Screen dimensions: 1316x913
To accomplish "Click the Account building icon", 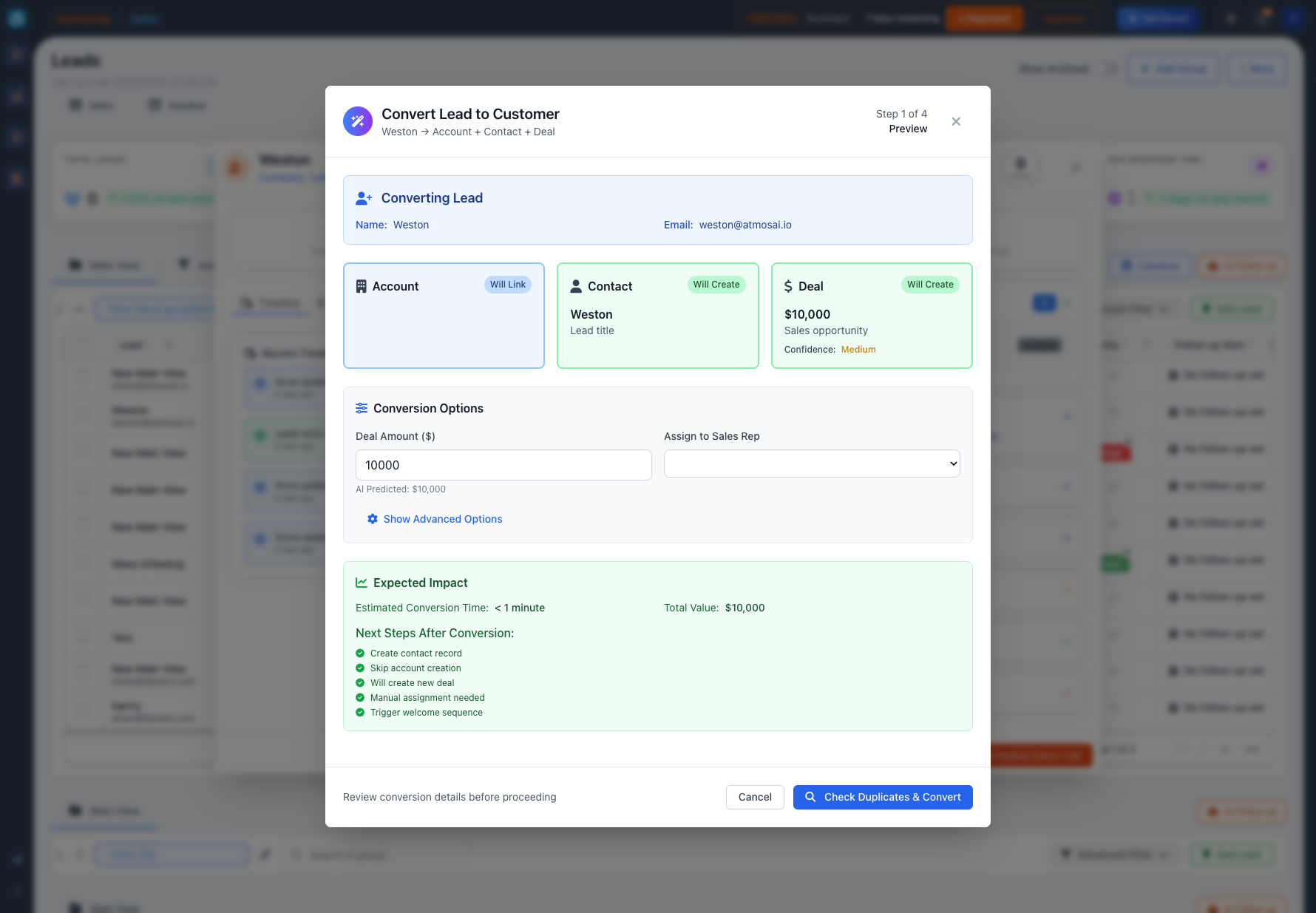I will (x=362, y=286).
